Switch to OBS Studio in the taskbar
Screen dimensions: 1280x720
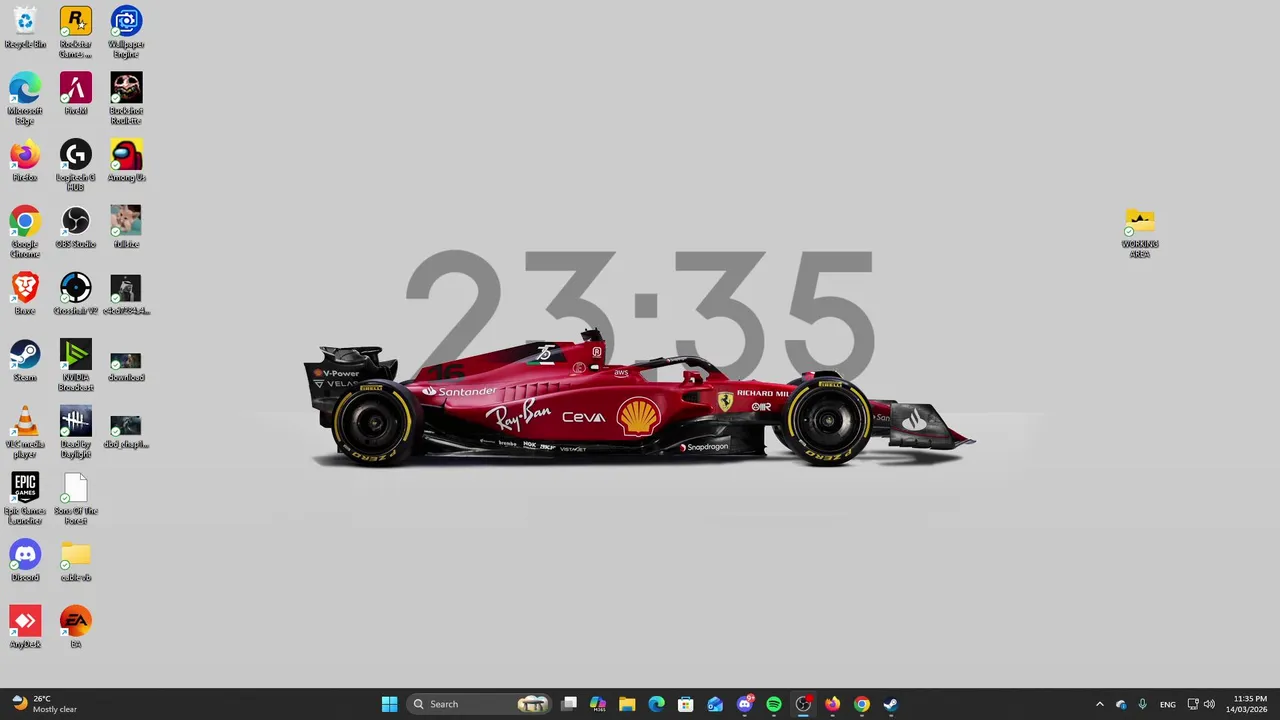(x=803, y=704)
